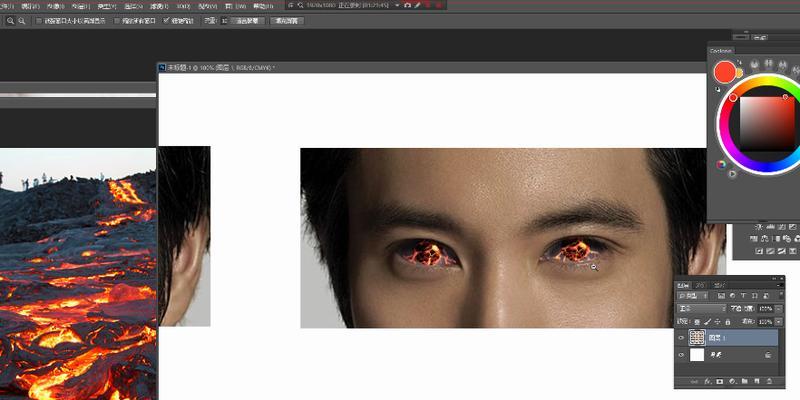The height and width of the screenshot is (400, 800).
Task: Click the hue ring red handle
Action: pyautogui.click(x=733, y=97)
